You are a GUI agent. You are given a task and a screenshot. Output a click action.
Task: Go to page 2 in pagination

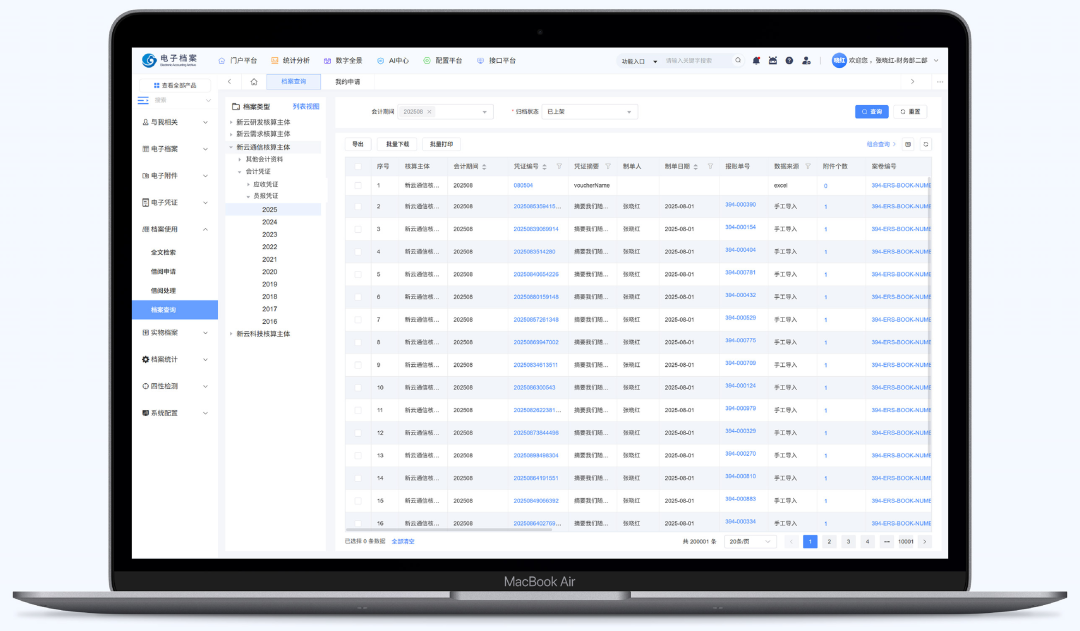[x=829, y=541]
